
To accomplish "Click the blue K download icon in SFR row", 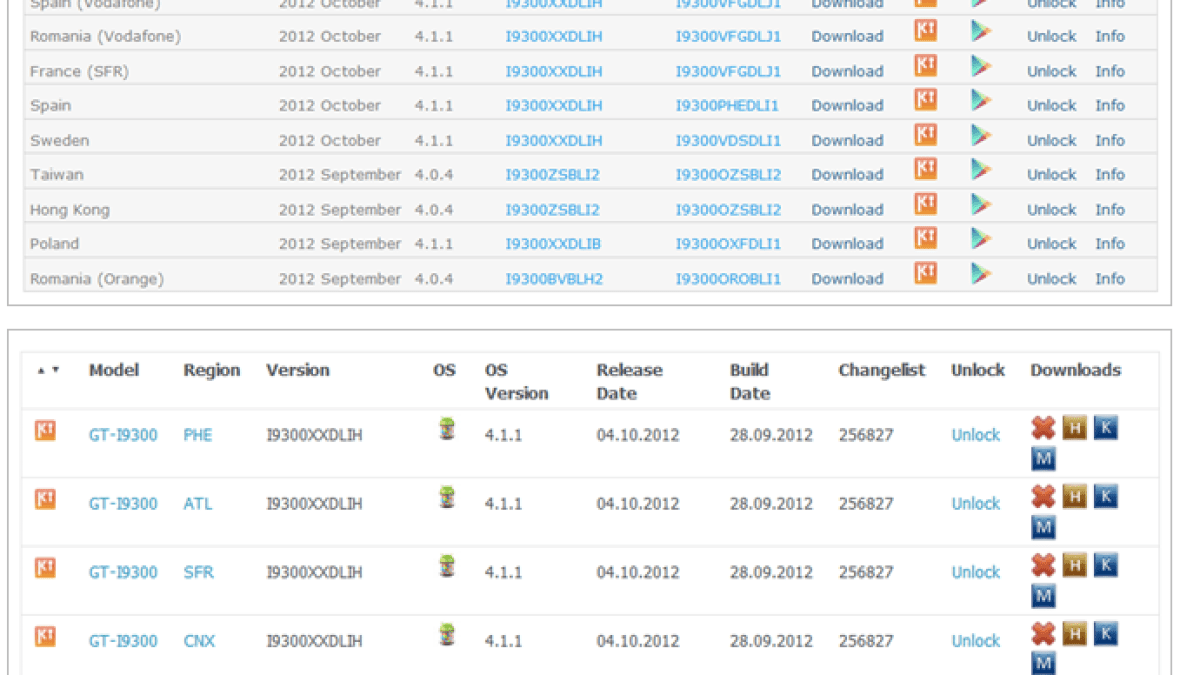I will [1105, 565].
